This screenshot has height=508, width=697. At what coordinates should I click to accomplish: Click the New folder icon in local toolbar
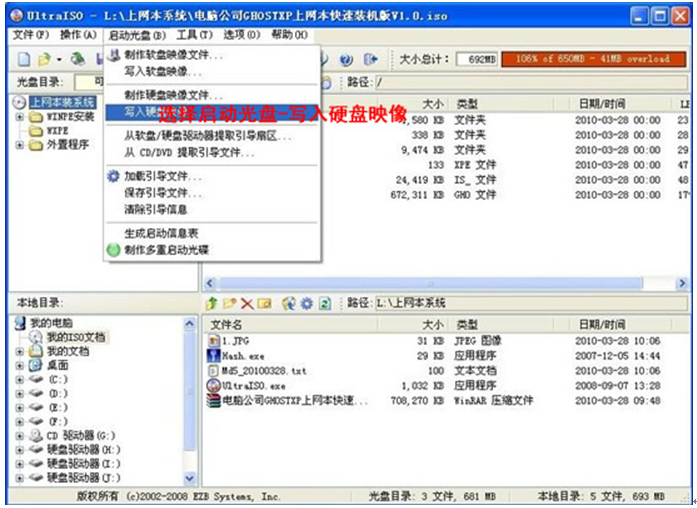[229, 304]
